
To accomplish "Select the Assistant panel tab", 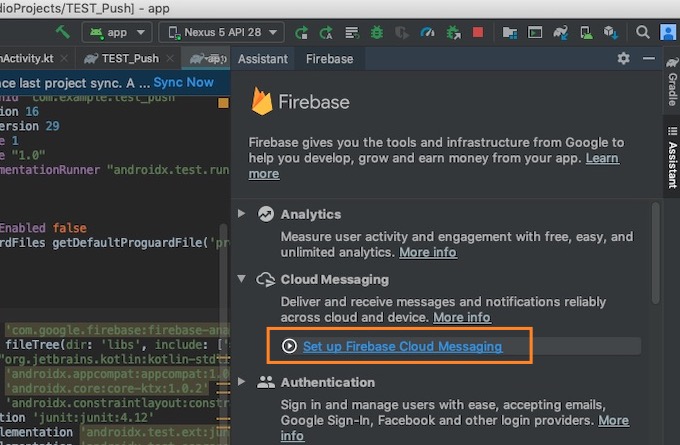I will point(262,59).
